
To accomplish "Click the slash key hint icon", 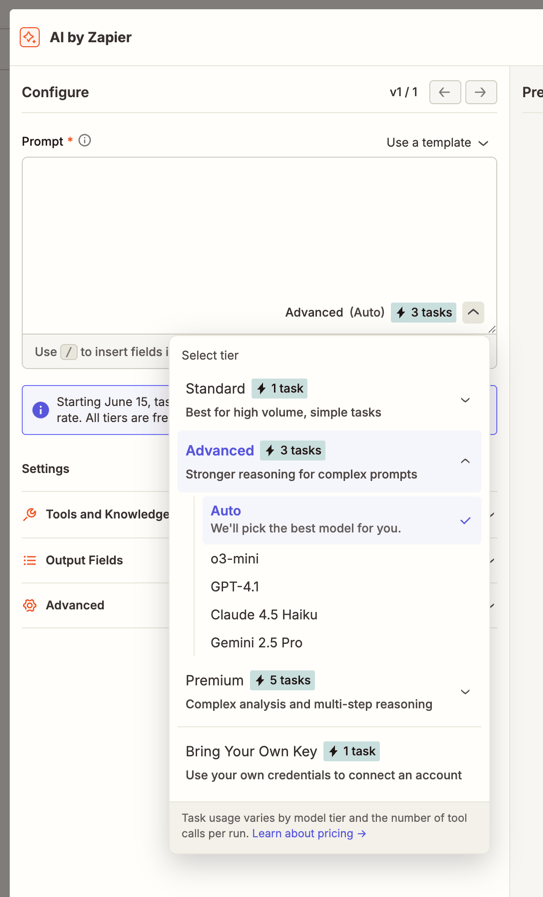I will coord(69,352).
